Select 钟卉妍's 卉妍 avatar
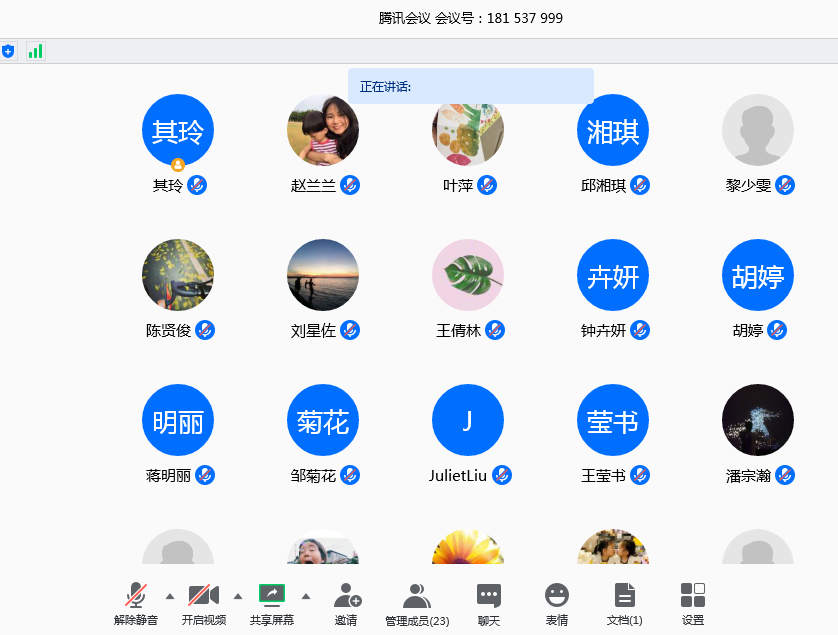 point(613,275)
